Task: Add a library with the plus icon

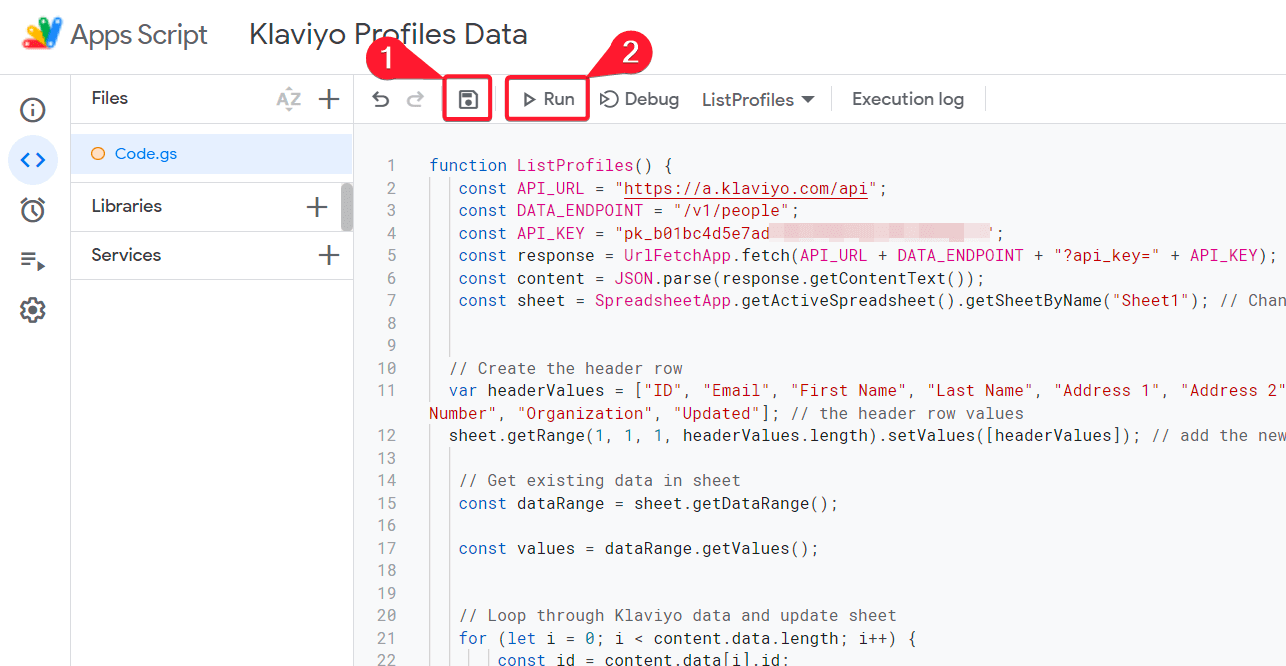Action: (x=317, y=207)
